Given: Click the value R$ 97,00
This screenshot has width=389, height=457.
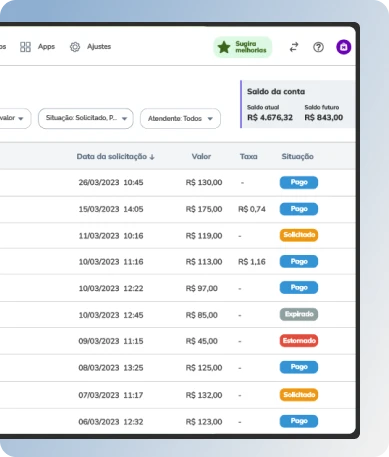Looking at the screenshot, I should tap(202, 288).
